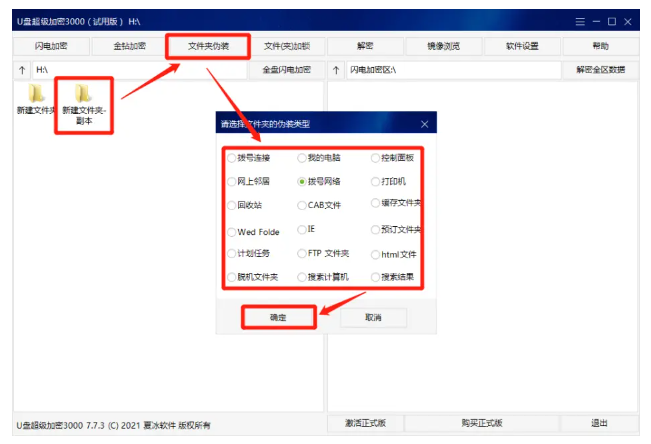
Task: Click the H:\ path input field
Action: click(140, 70)
